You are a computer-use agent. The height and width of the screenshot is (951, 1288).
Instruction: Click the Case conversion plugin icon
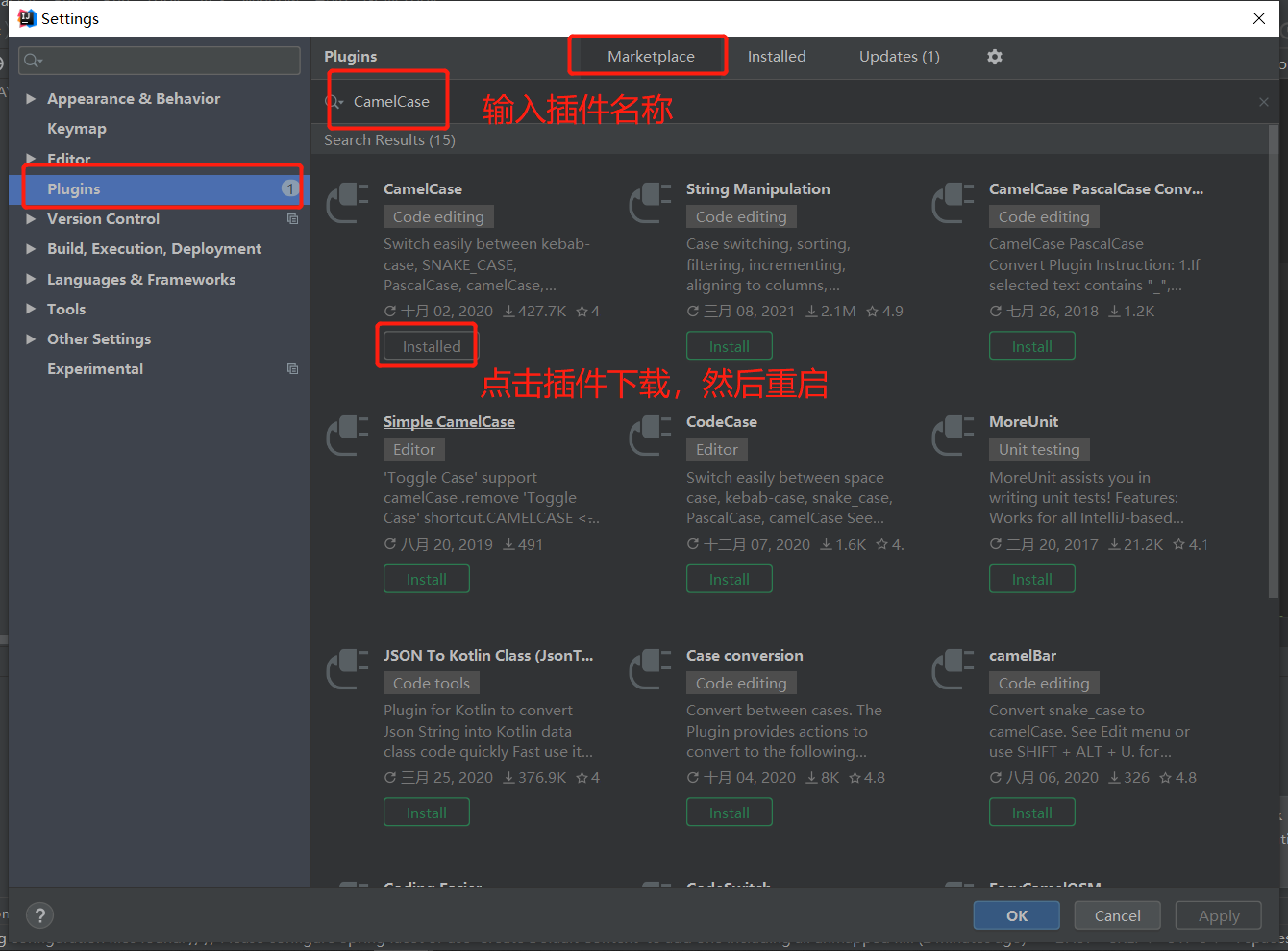[x=651, y=669]
